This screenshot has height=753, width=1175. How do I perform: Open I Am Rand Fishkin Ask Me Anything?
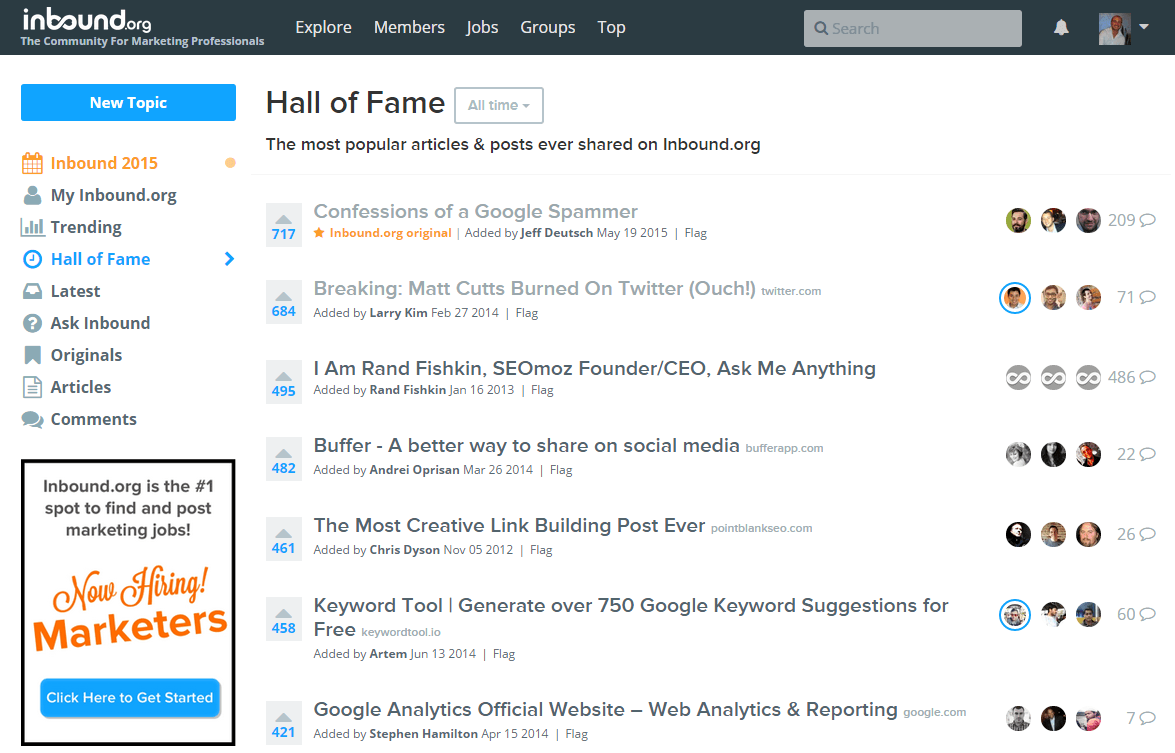pyautogui.click(x=594, y=369)
